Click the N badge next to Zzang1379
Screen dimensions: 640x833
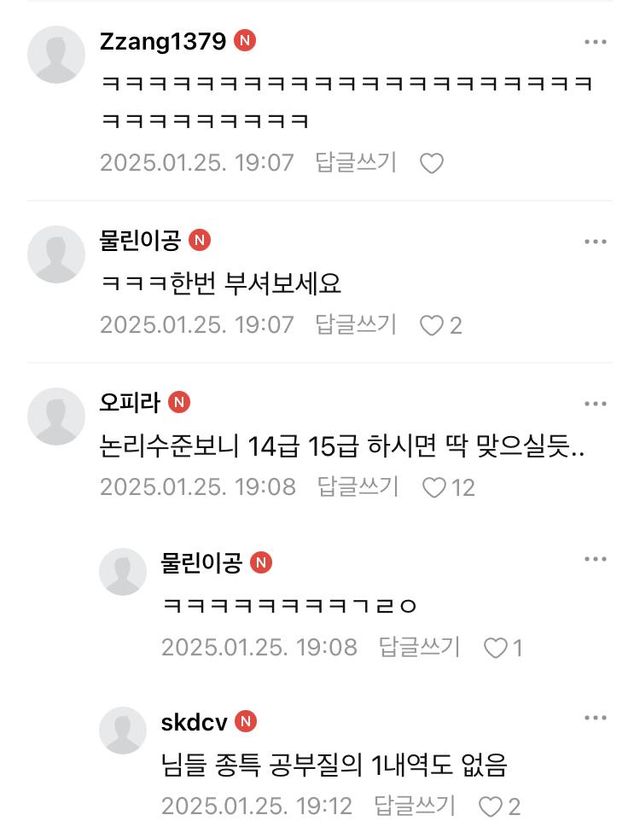[245, 41]
